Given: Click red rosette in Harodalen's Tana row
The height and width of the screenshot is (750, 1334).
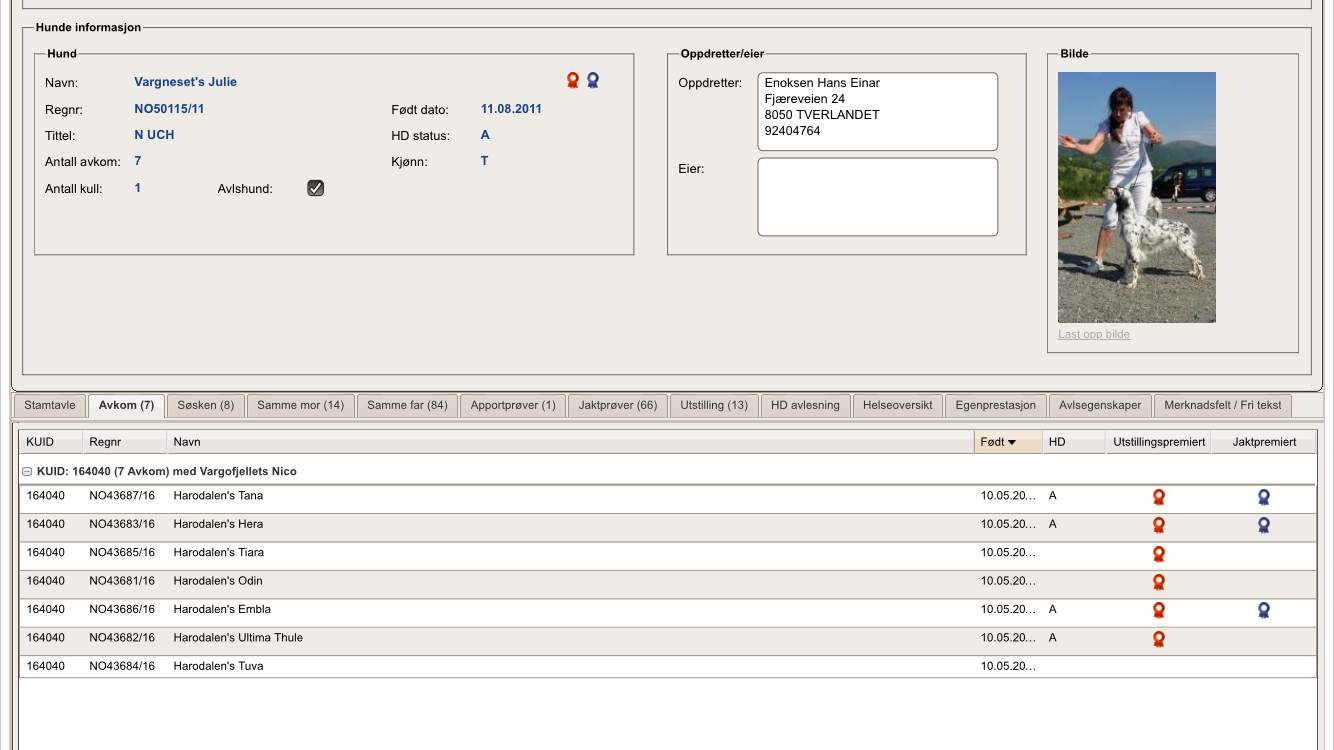Looking at the screenshot, I should [1159, 497].
